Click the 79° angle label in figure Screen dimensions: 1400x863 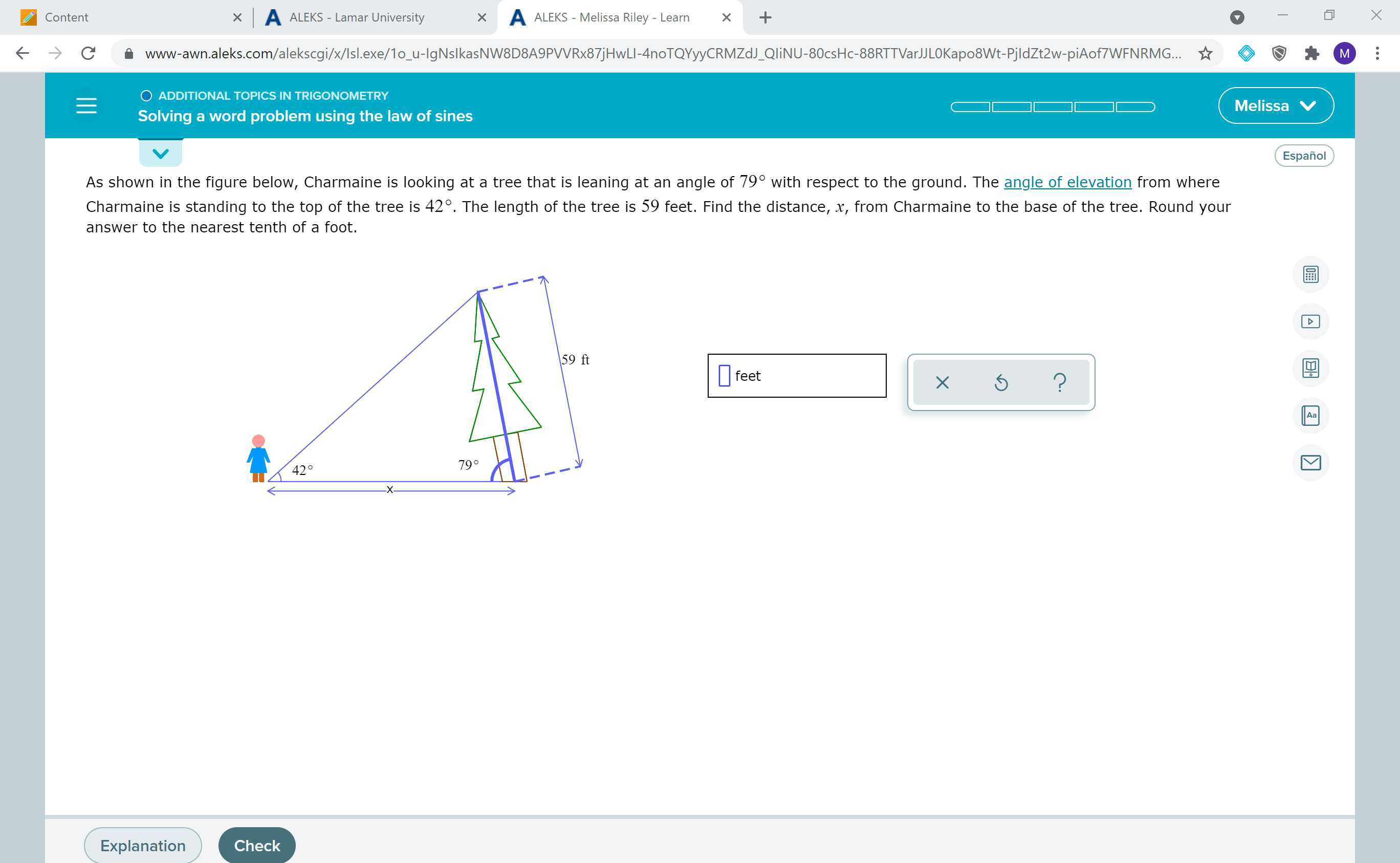click(468, 465)
